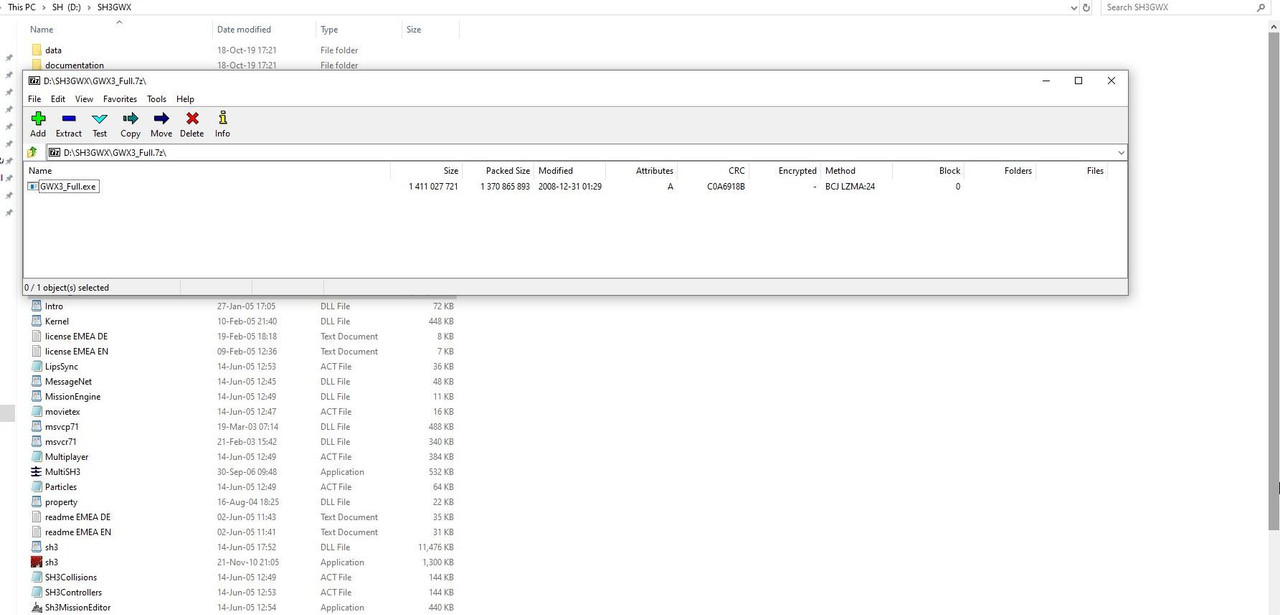Click the LipsSync ACT file icon

click(36, 366)
